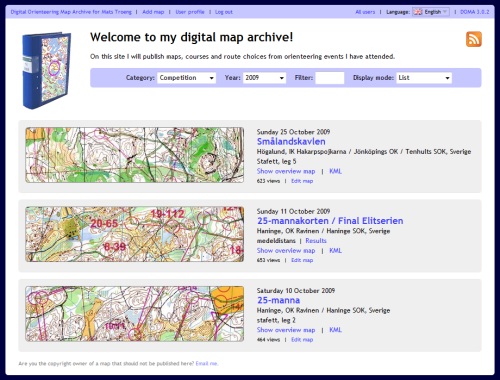
Task: Select the 'Sunday 11 October 2009' date text
Action: [293, 211]
